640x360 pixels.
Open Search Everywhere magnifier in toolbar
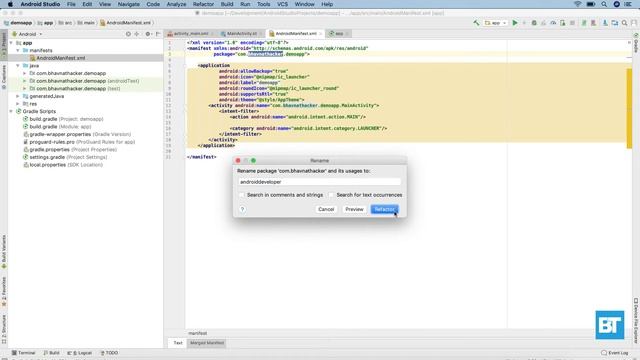[x=624, y=23]
